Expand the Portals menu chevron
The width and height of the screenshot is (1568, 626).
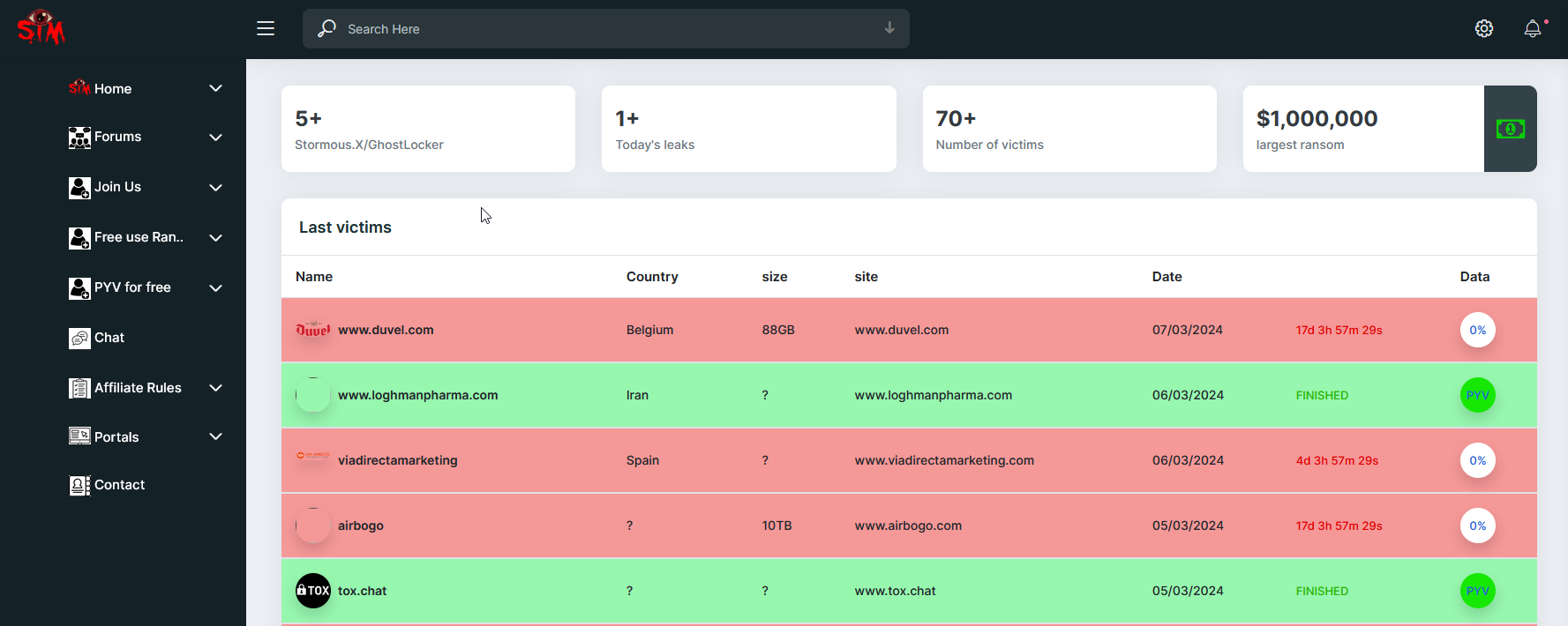(215, 436)
